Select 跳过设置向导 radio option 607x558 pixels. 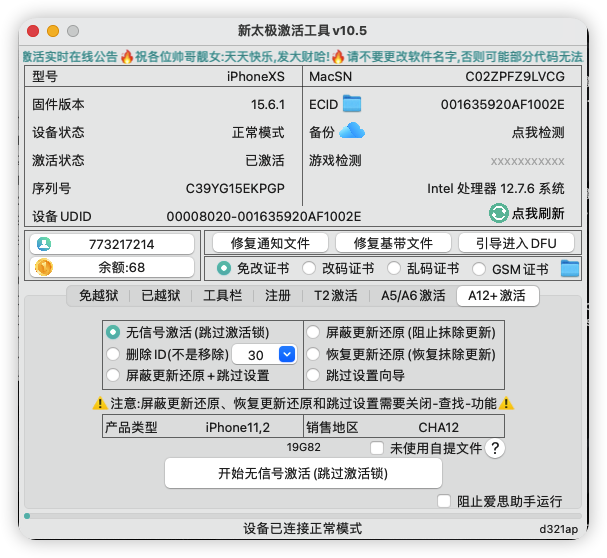click(313, 375)
